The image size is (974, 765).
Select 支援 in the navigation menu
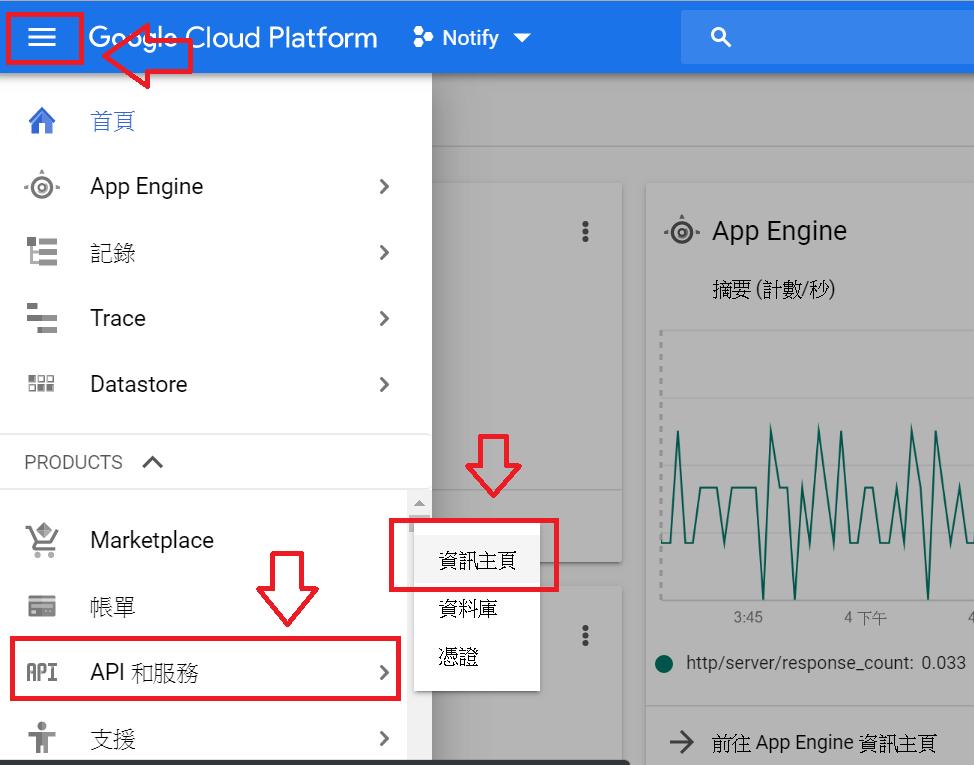[x=113, y=739]
